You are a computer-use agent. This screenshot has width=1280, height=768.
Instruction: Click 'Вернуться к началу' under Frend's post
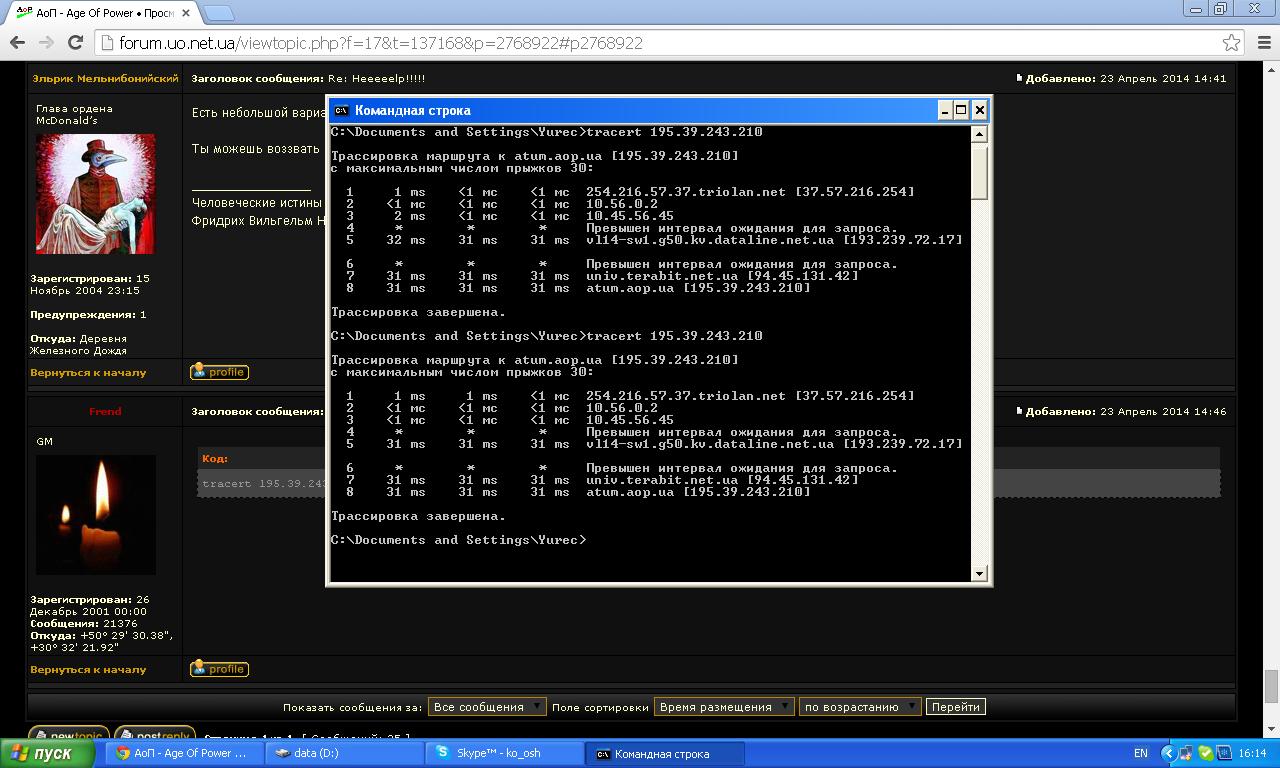[88, 669]
